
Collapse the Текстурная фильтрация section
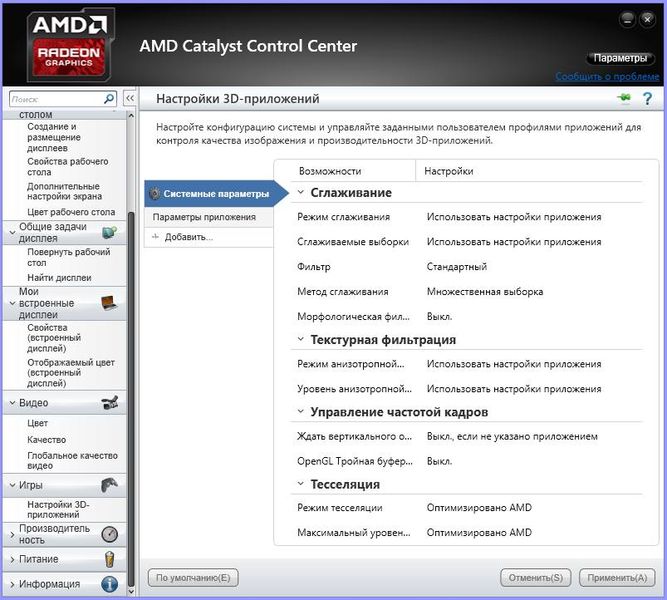(x=301, y=339)
